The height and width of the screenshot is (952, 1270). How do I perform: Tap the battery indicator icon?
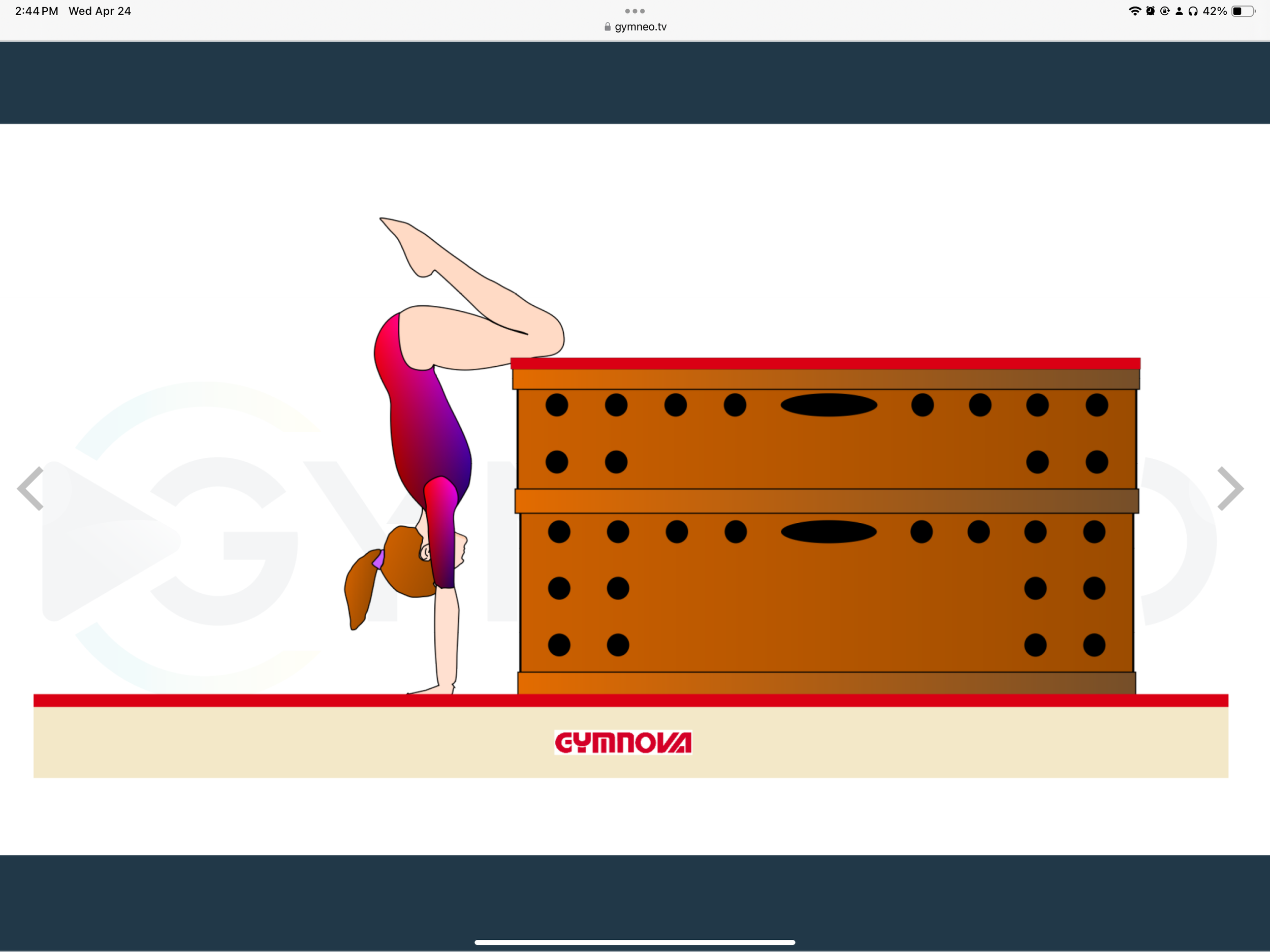(x=1243, y=11)
